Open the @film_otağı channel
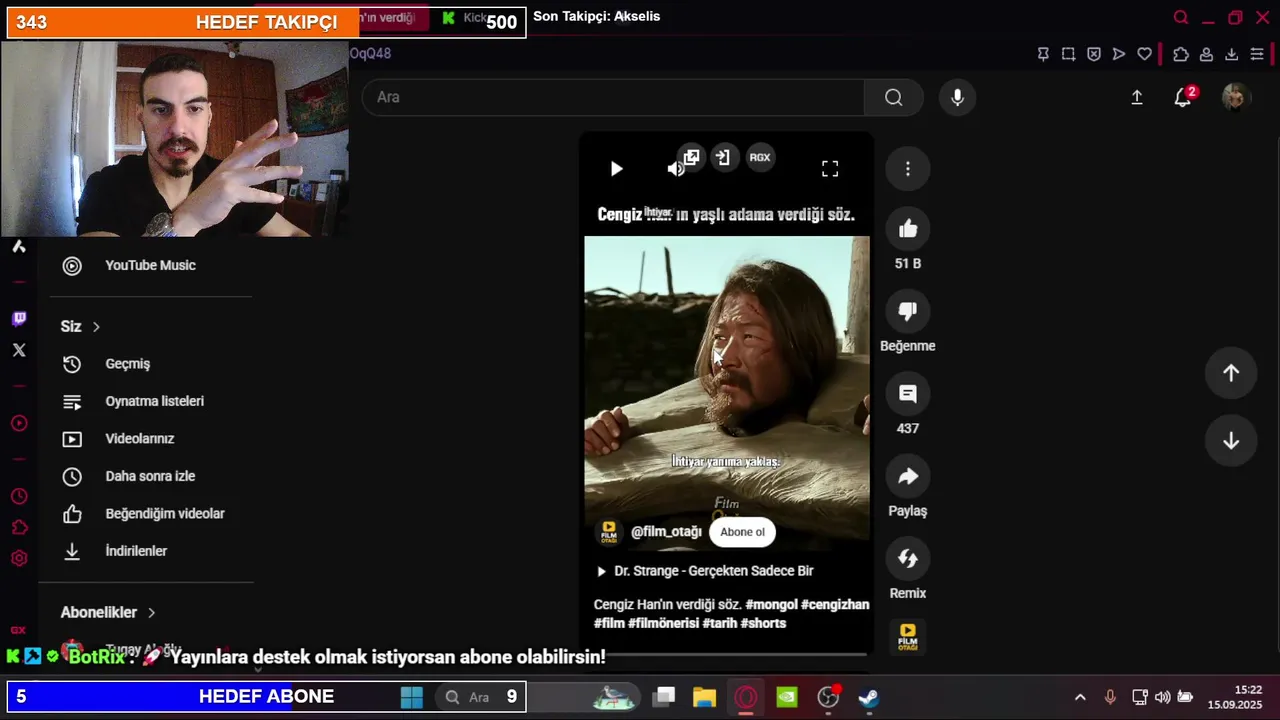1280x720 pixels. click(666, 532)
